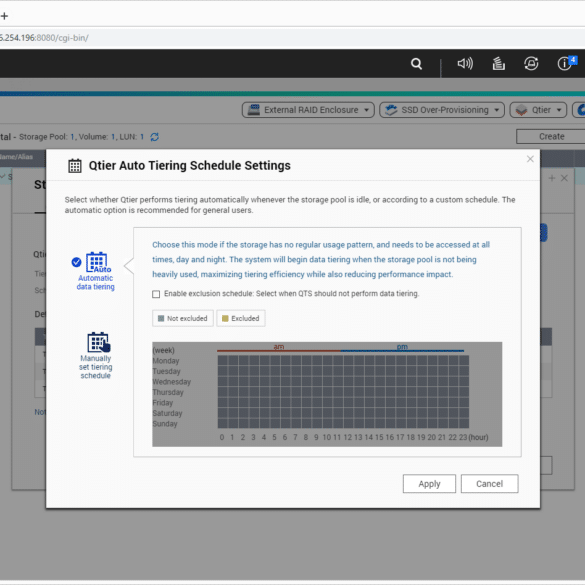This screenshot has height=585, width=585.
Task: Open background tasks stack icon
Action: click(498, 64)
